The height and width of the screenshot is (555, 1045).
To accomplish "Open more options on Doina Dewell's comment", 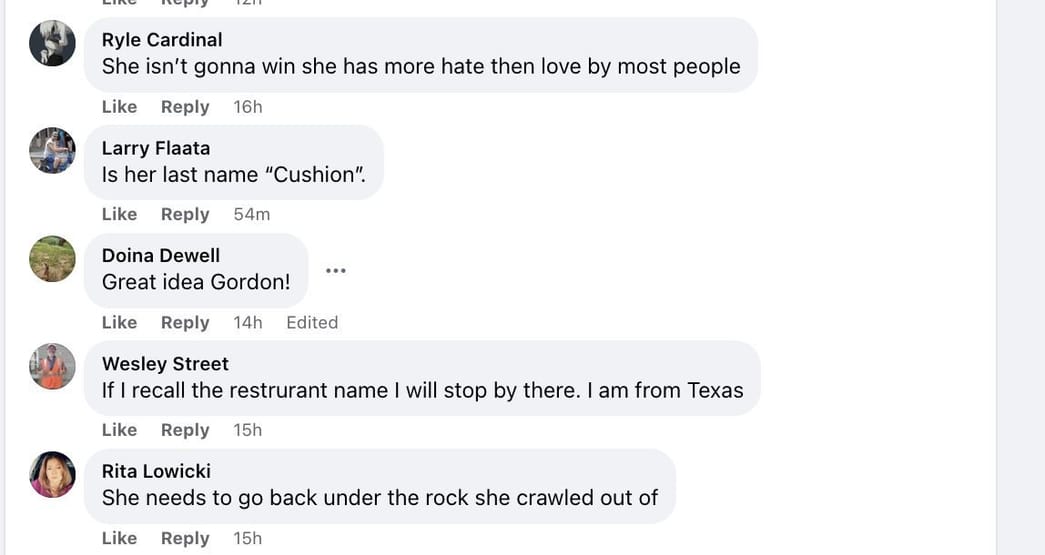I will [x=336, y=270].
